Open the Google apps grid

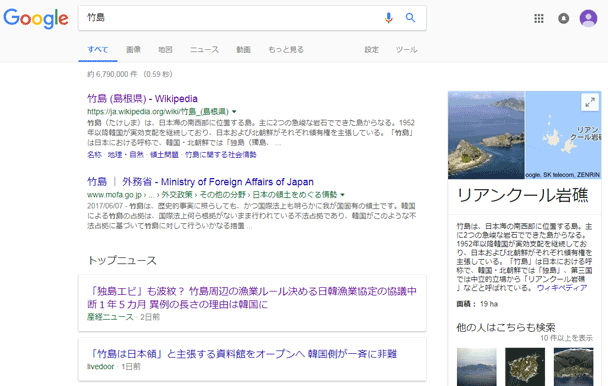click(x=539, y=18)
